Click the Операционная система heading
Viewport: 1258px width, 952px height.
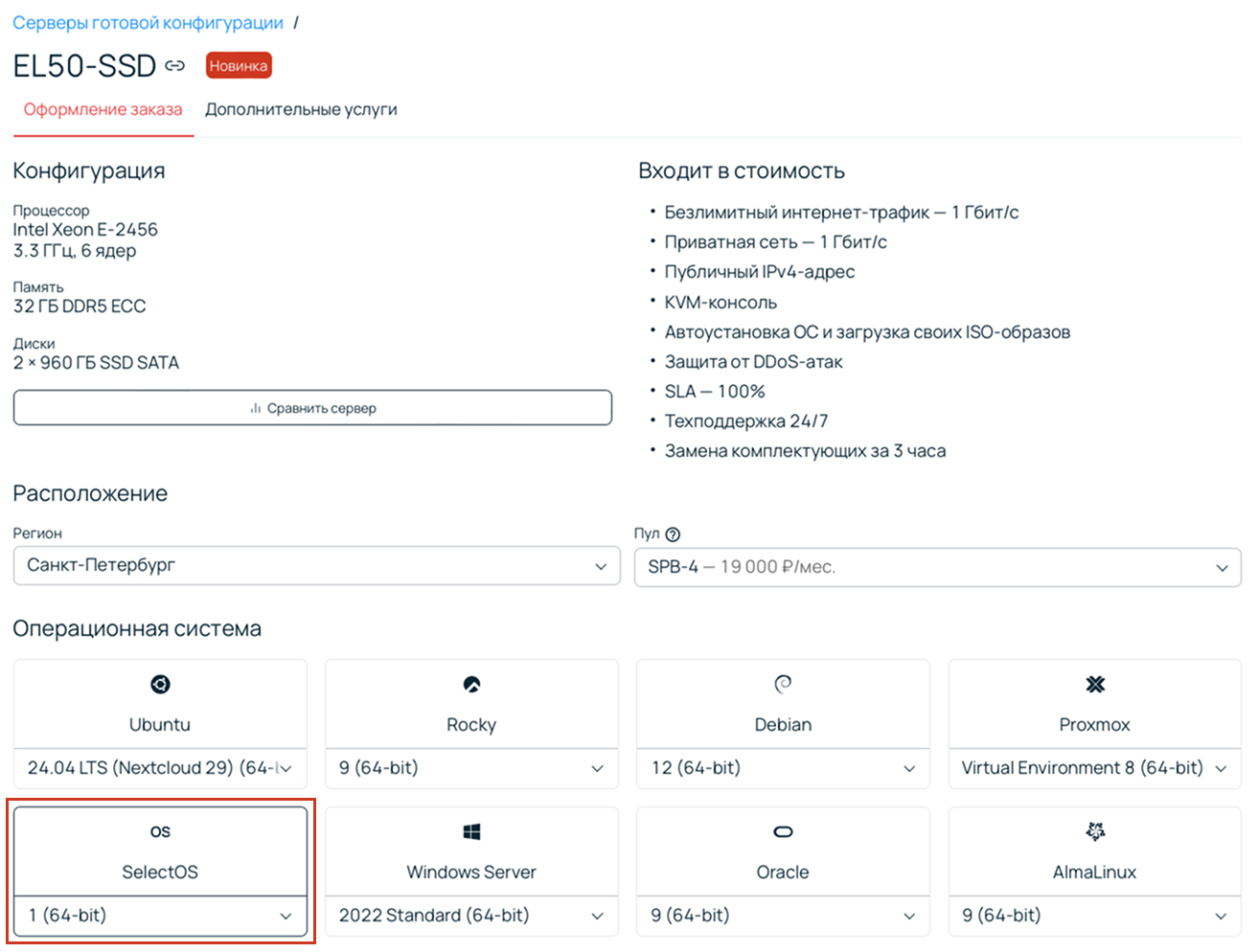click(137, 629)
